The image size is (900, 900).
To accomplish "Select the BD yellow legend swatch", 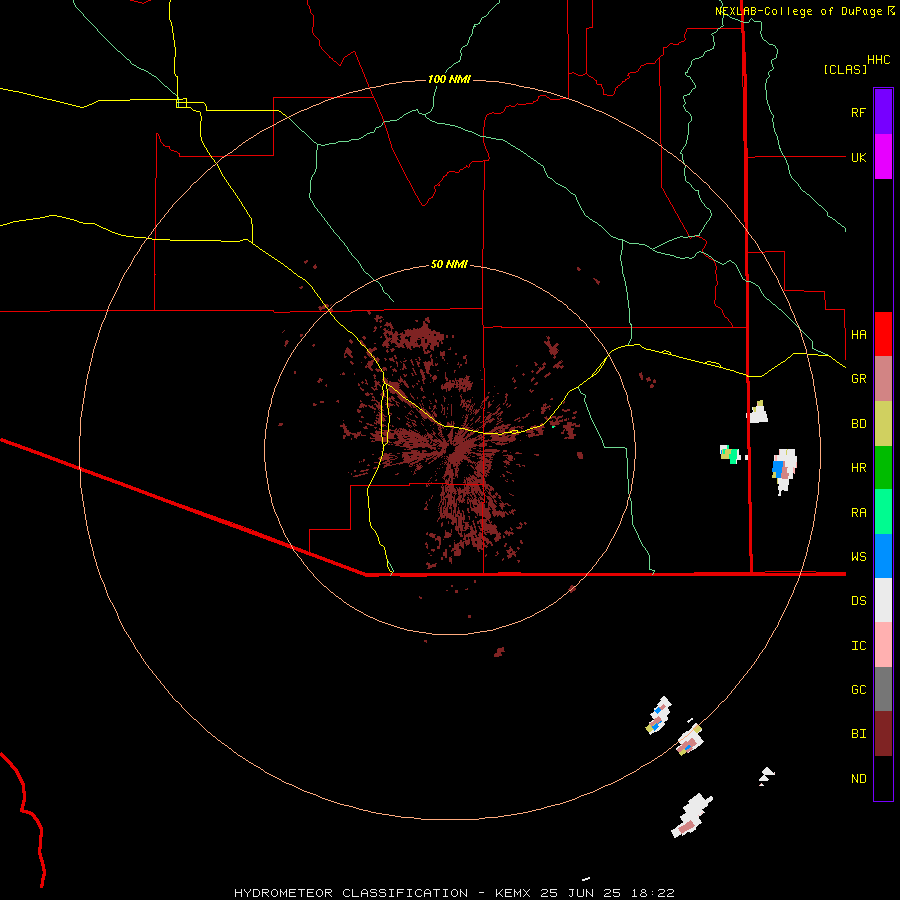I will [x=883, y=424].
